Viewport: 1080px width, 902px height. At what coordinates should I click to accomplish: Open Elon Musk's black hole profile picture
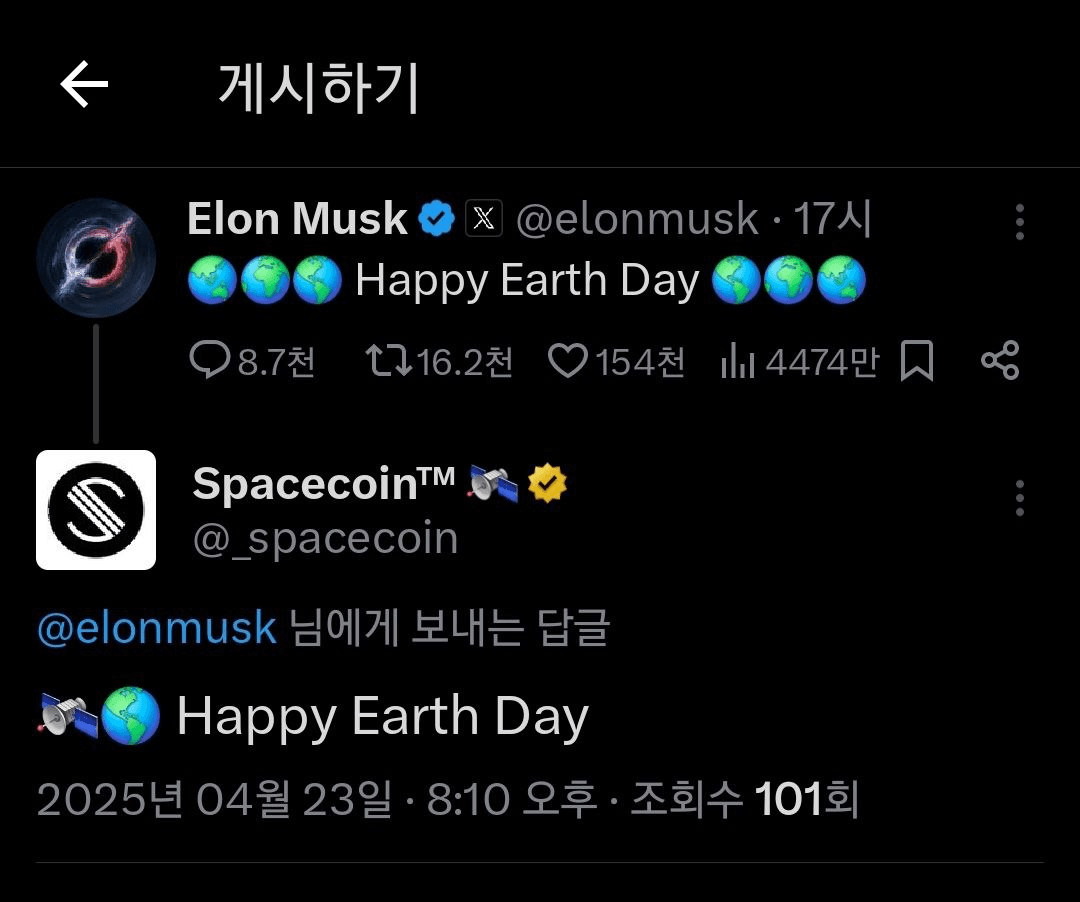point(96,258)
